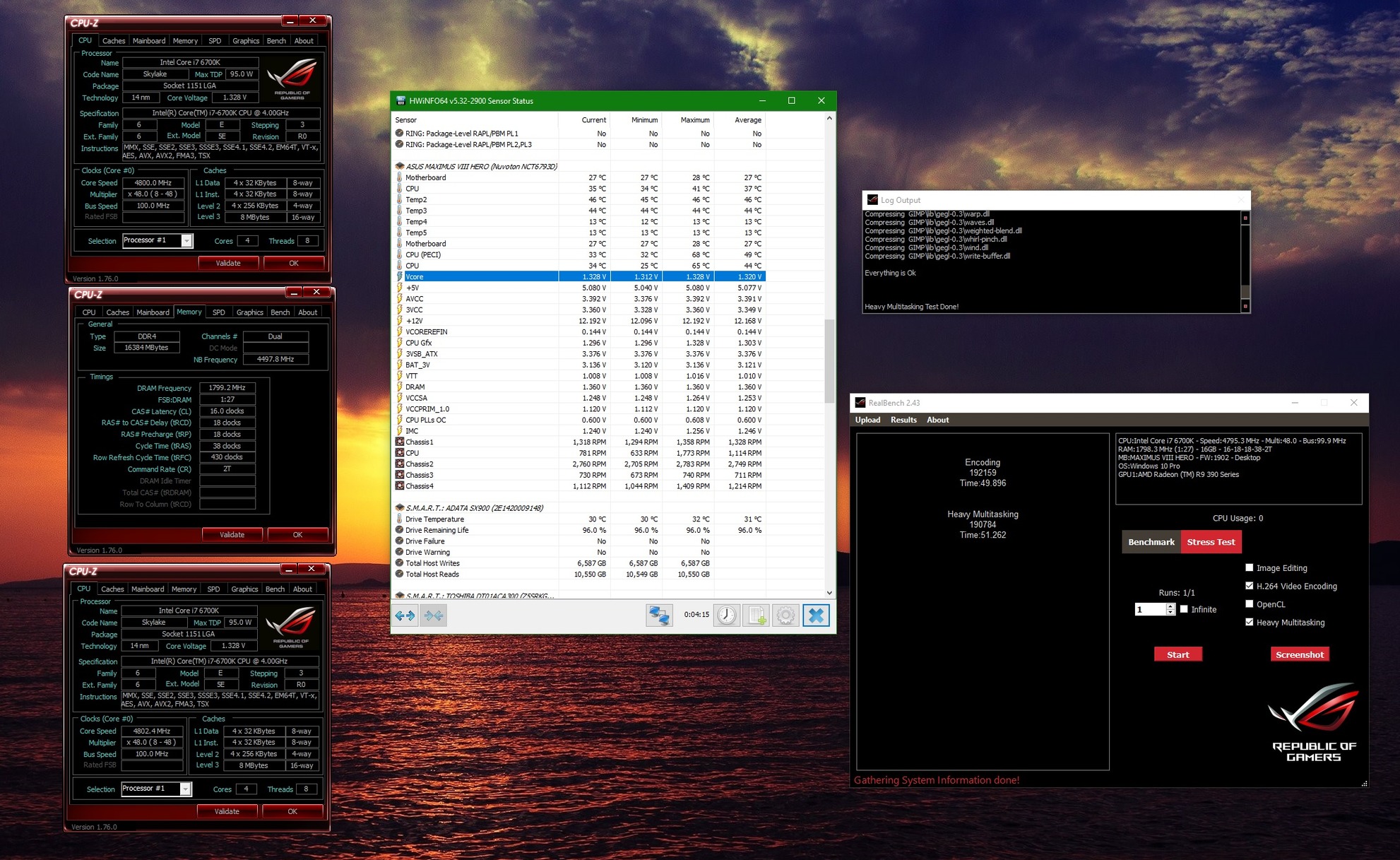Click the lightning icon beside the DRAM row
This screenshot has width=1400, height=860.
point(399,387)
